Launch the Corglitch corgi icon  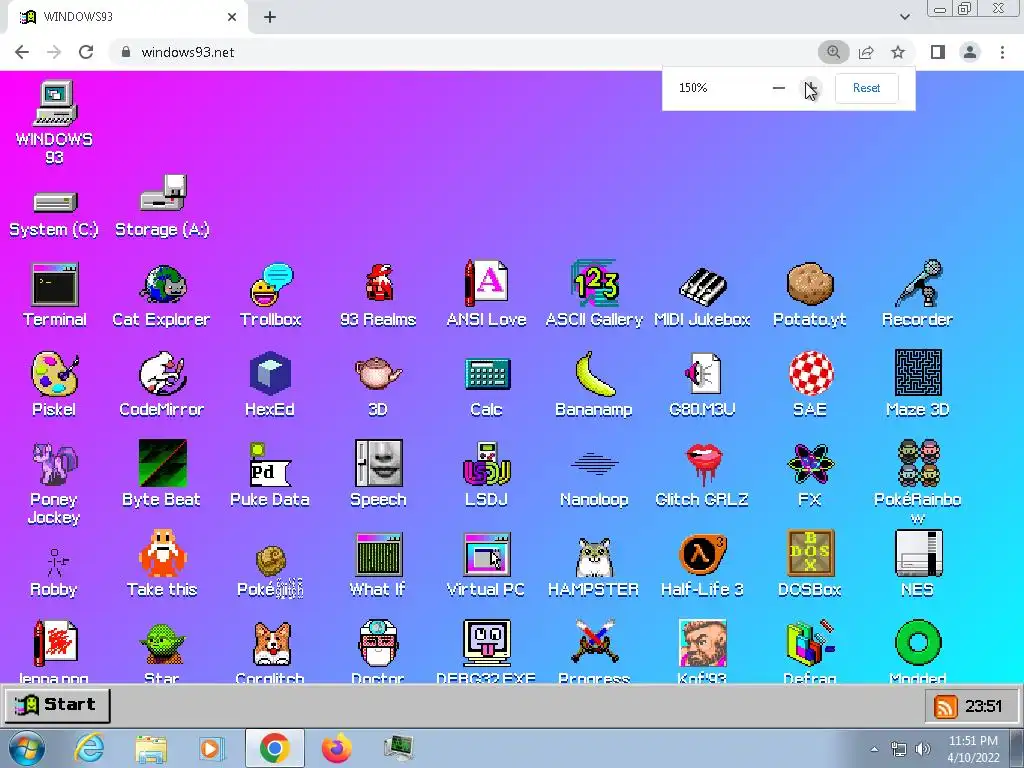pyautogui.click(x=271, y=643)
